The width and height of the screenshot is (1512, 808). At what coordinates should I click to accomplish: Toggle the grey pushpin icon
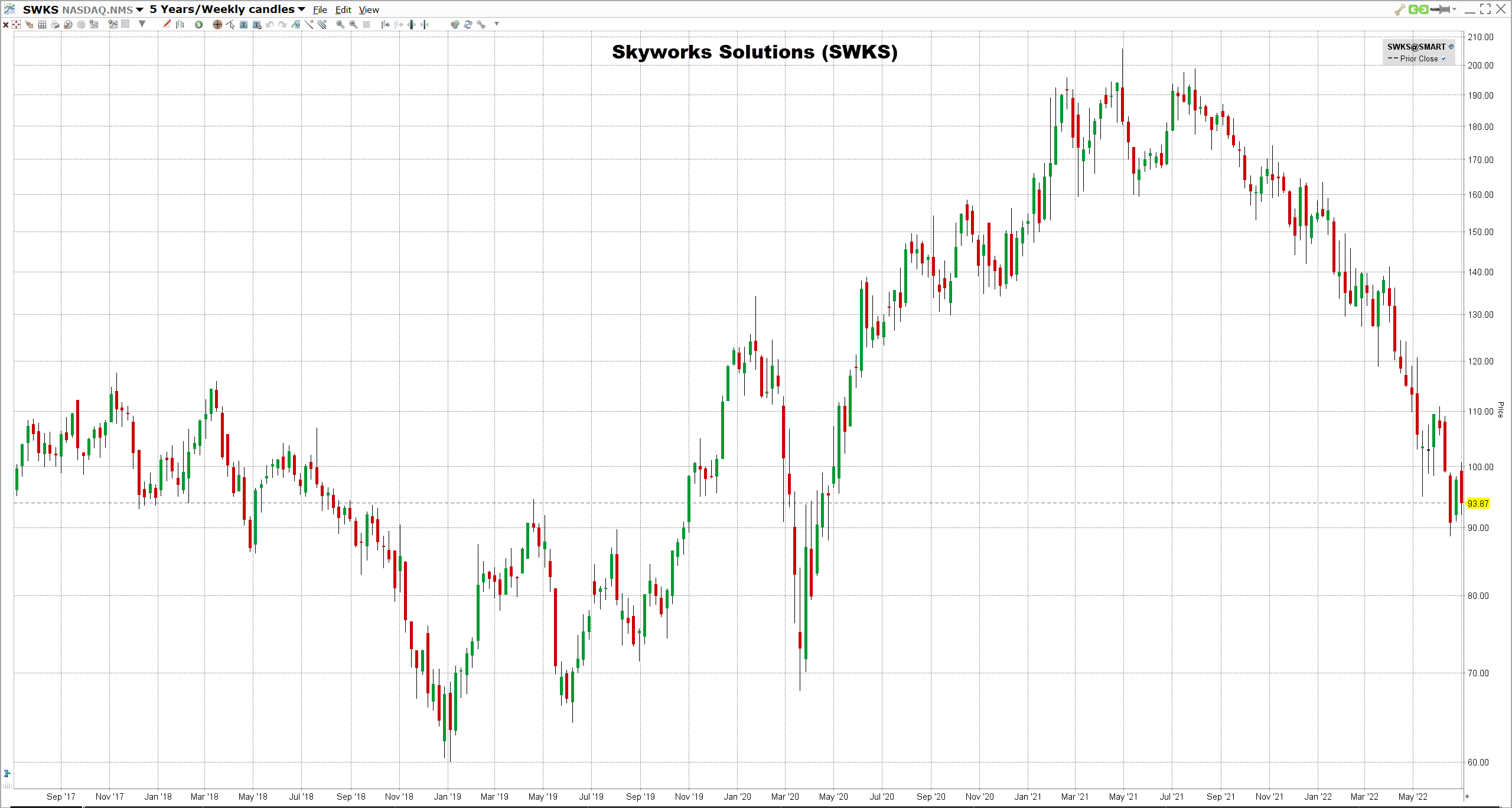pyautogui.click(x=1441, y=9)
